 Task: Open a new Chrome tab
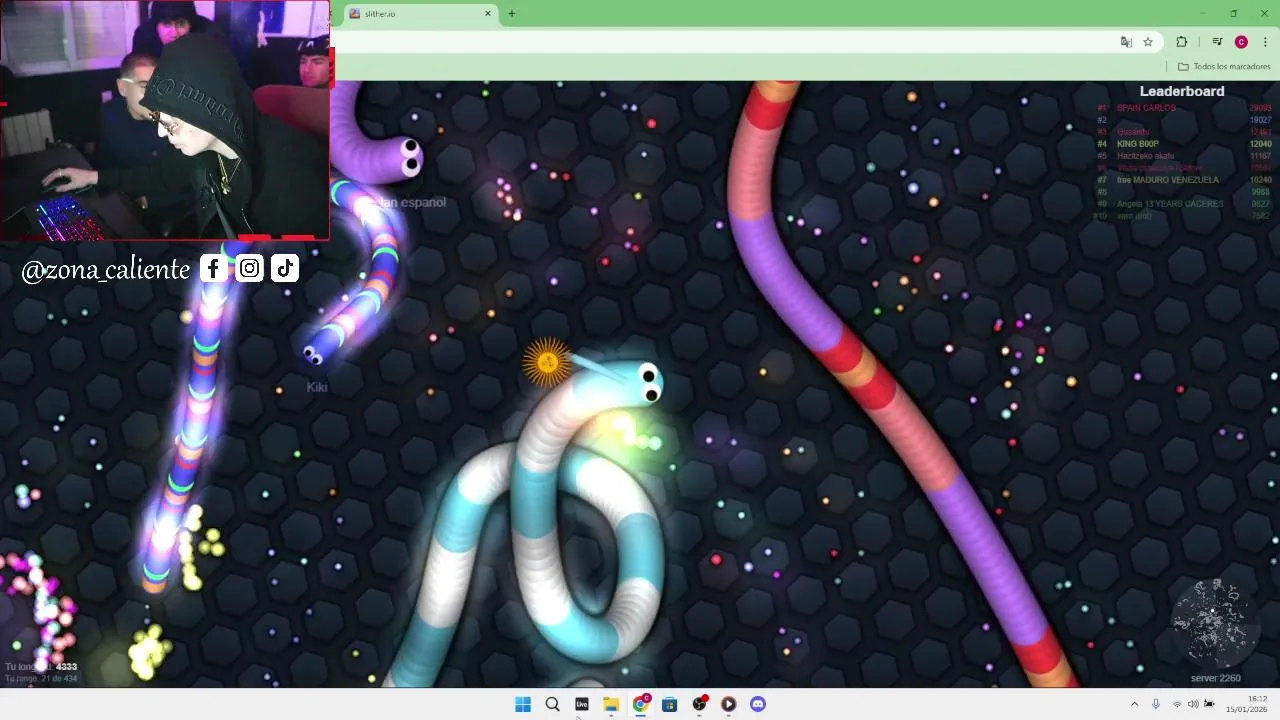pos(511,14)
